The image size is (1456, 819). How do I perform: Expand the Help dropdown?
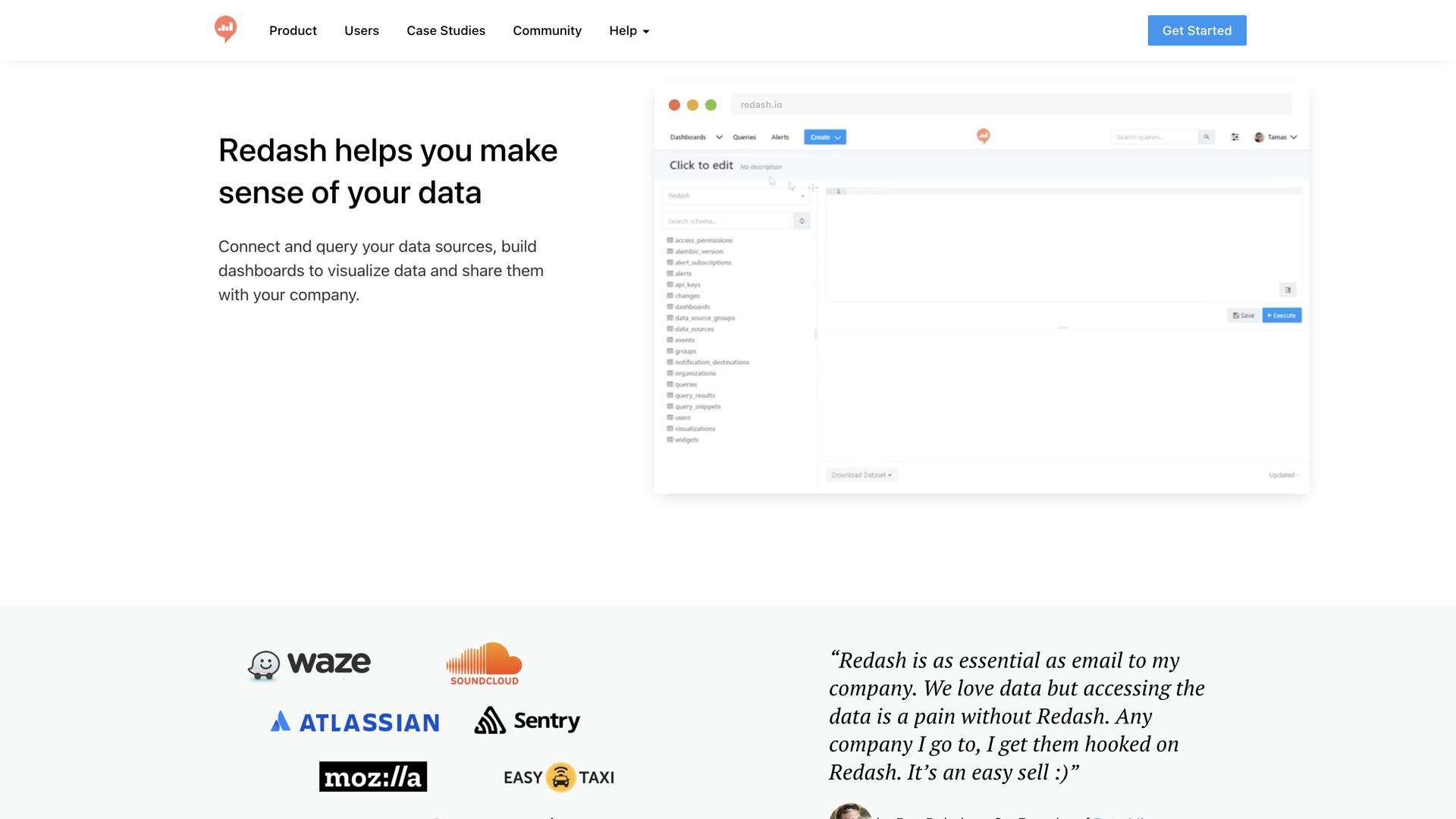click(x=629, y=30)
